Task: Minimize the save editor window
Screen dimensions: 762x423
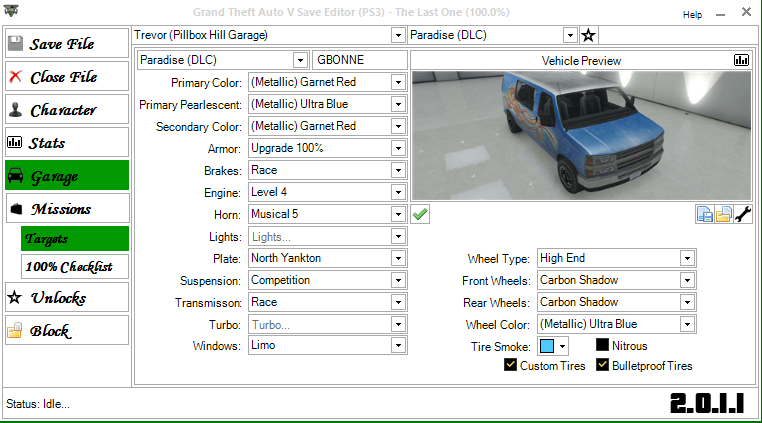Action: (720, 15)
